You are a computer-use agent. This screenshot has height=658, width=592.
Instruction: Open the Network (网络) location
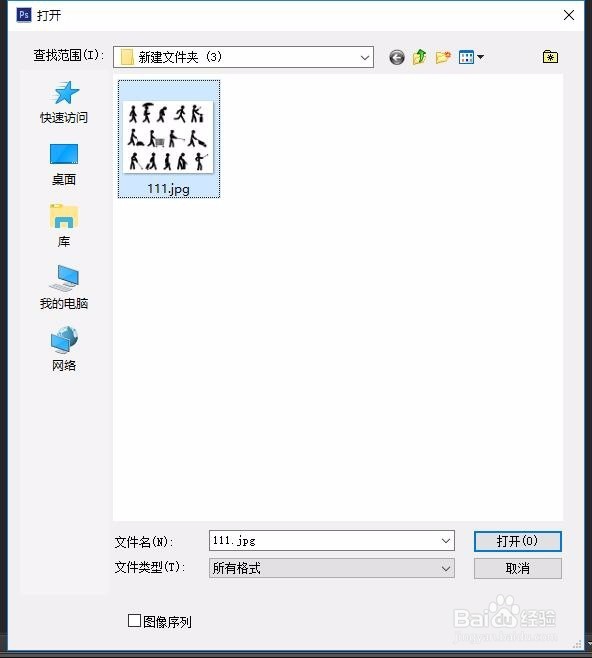click(64, 349)
